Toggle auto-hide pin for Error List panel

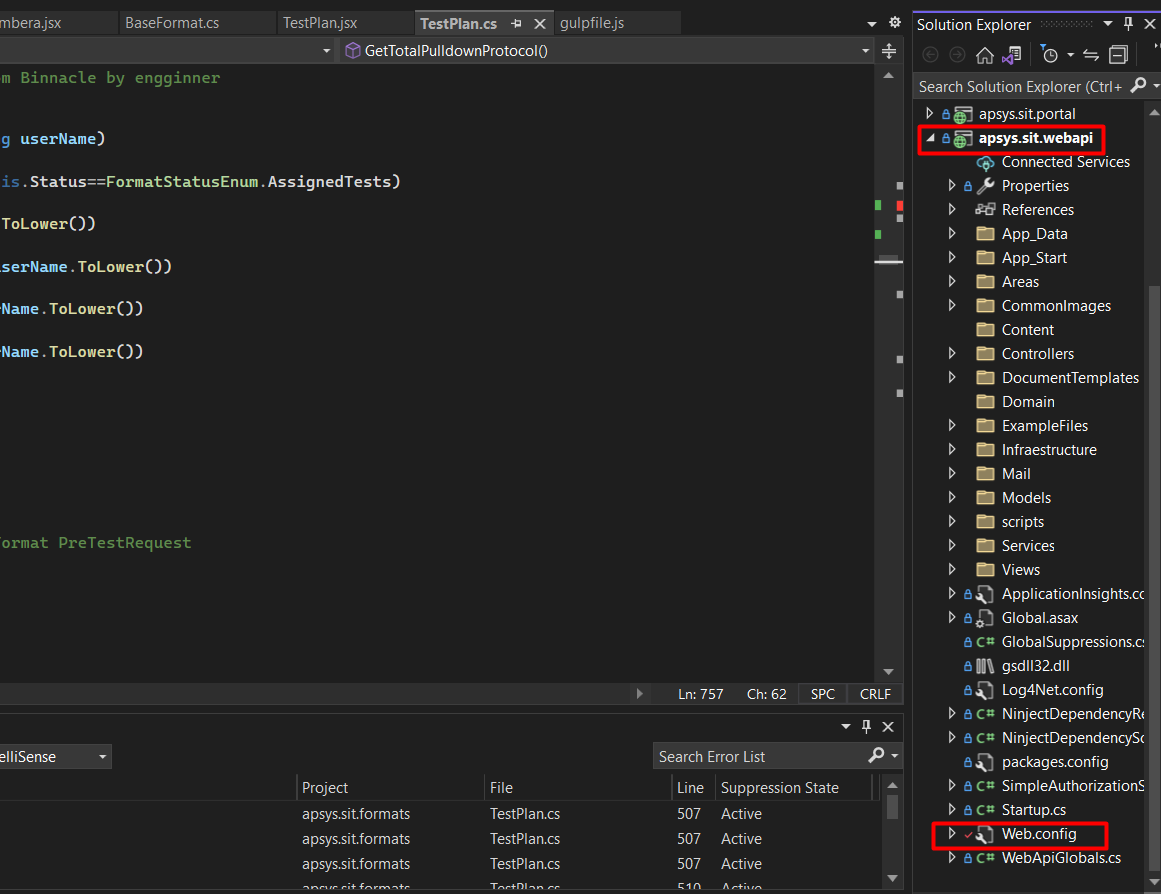(x=867, y=726)
